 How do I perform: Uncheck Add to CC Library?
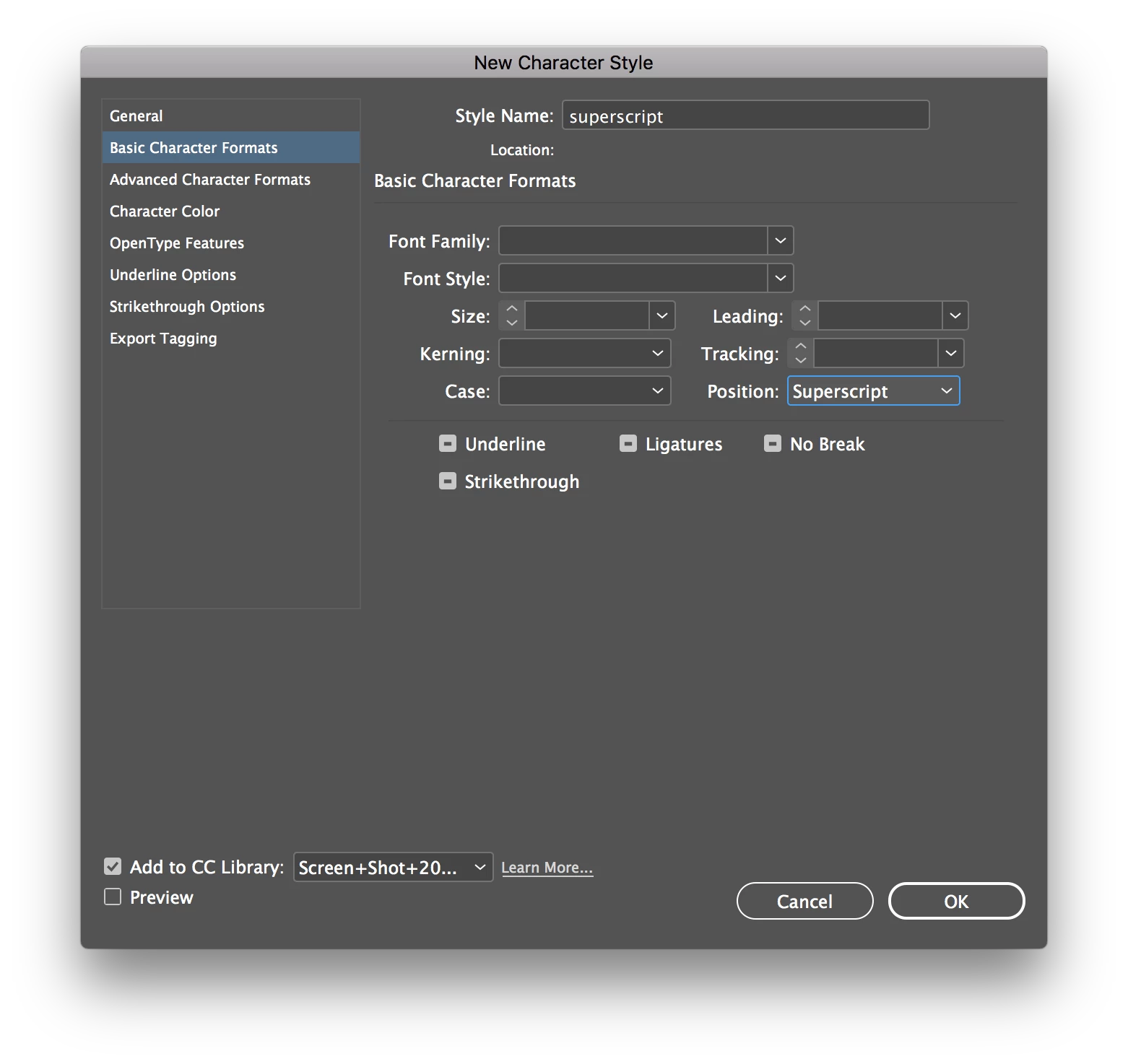click(x=113, y=866)
